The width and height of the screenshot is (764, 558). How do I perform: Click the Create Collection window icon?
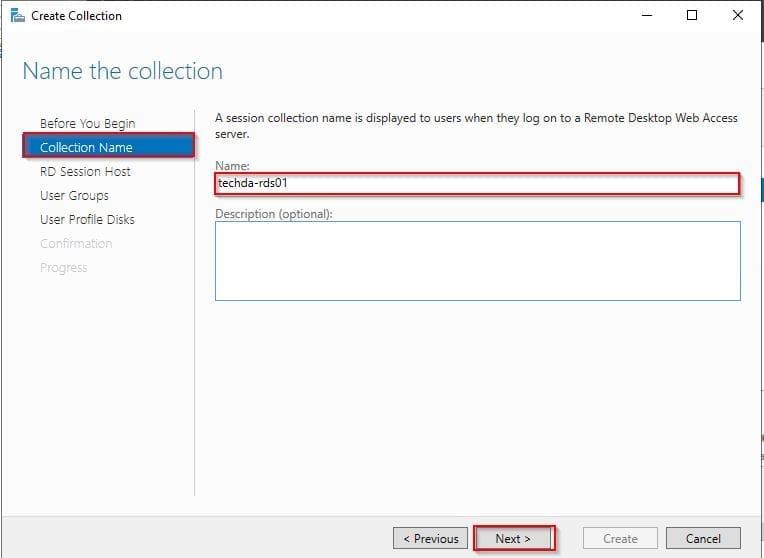coord(17,15)
